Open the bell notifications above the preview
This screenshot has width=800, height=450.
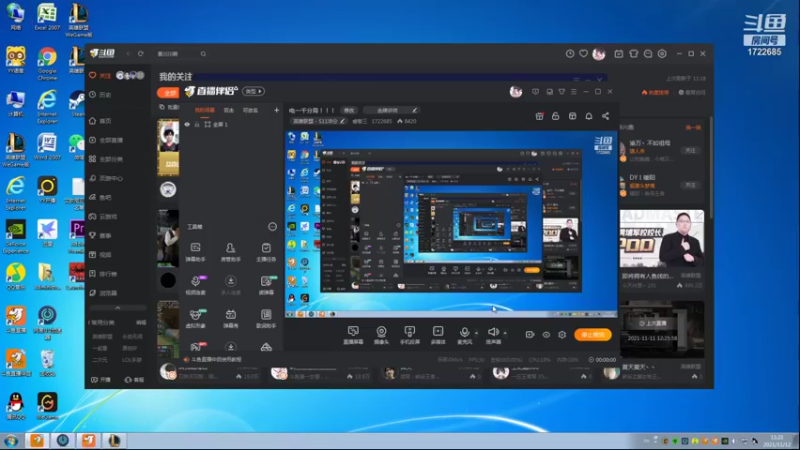click(x=589, y=116)
